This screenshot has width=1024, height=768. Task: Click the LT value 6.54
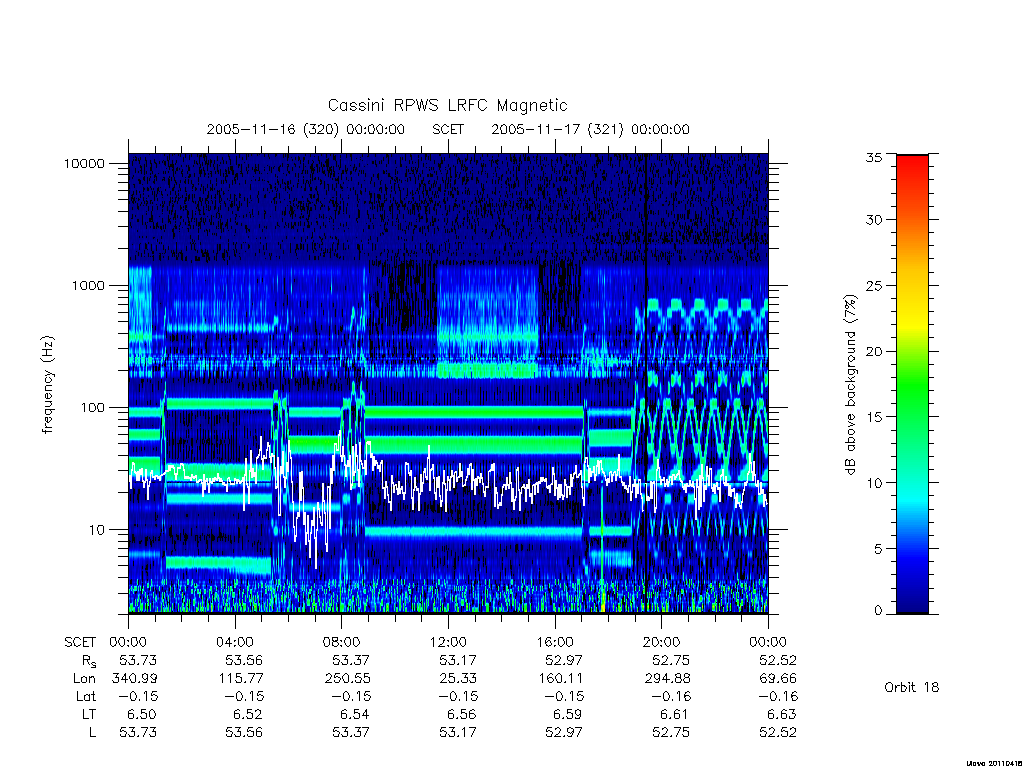tap(355, 714)
